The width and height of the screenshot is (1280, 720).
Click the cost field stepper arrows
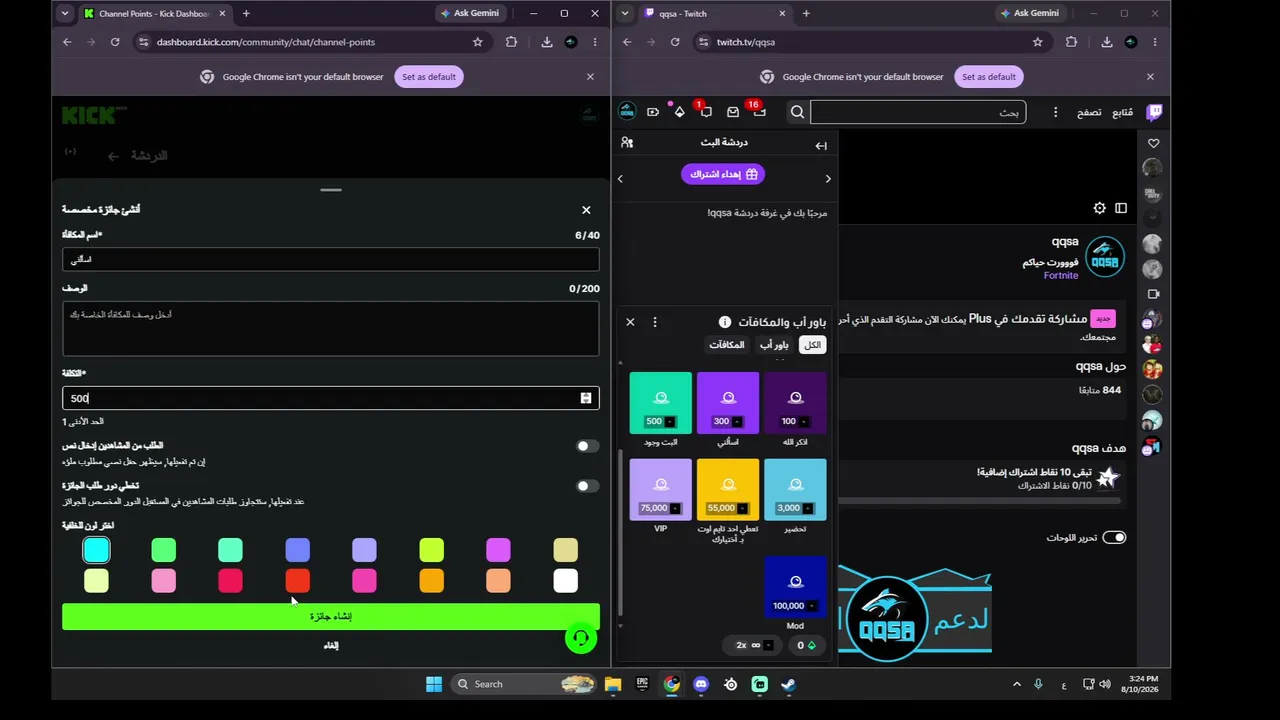pyautogui.click(x=586, y=398)
